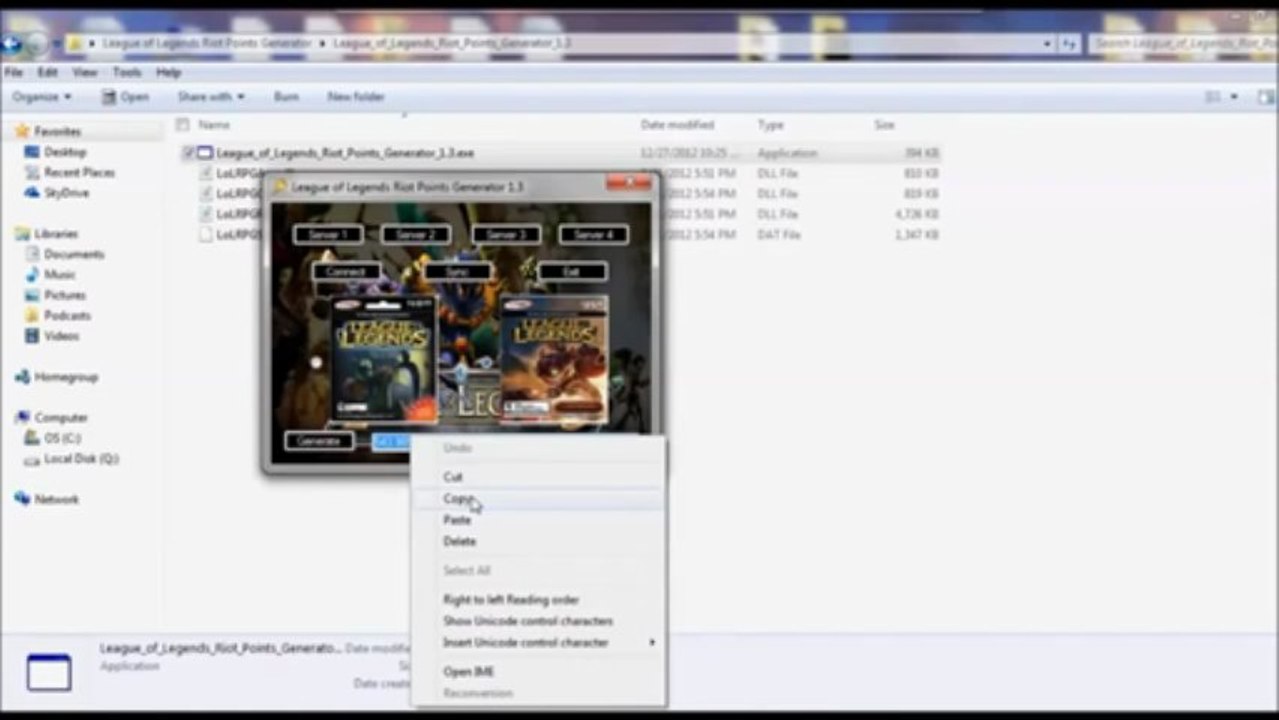Open the Local Disk (Q:) drive
1279x720 pixels.
(81, 458)
